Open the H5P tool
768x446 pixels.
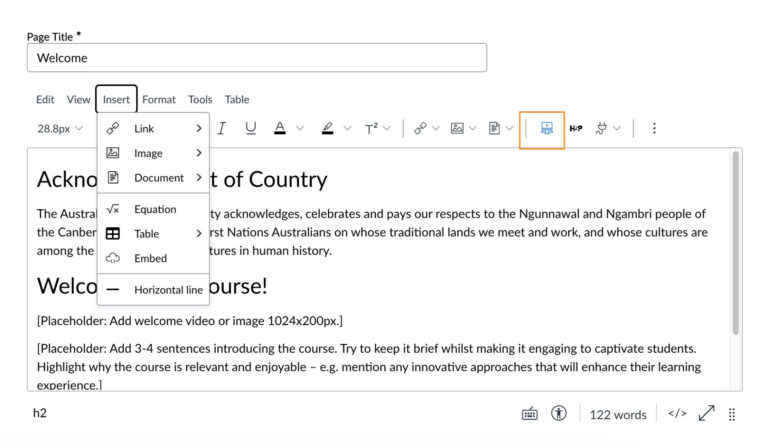[x=576, y=129]
